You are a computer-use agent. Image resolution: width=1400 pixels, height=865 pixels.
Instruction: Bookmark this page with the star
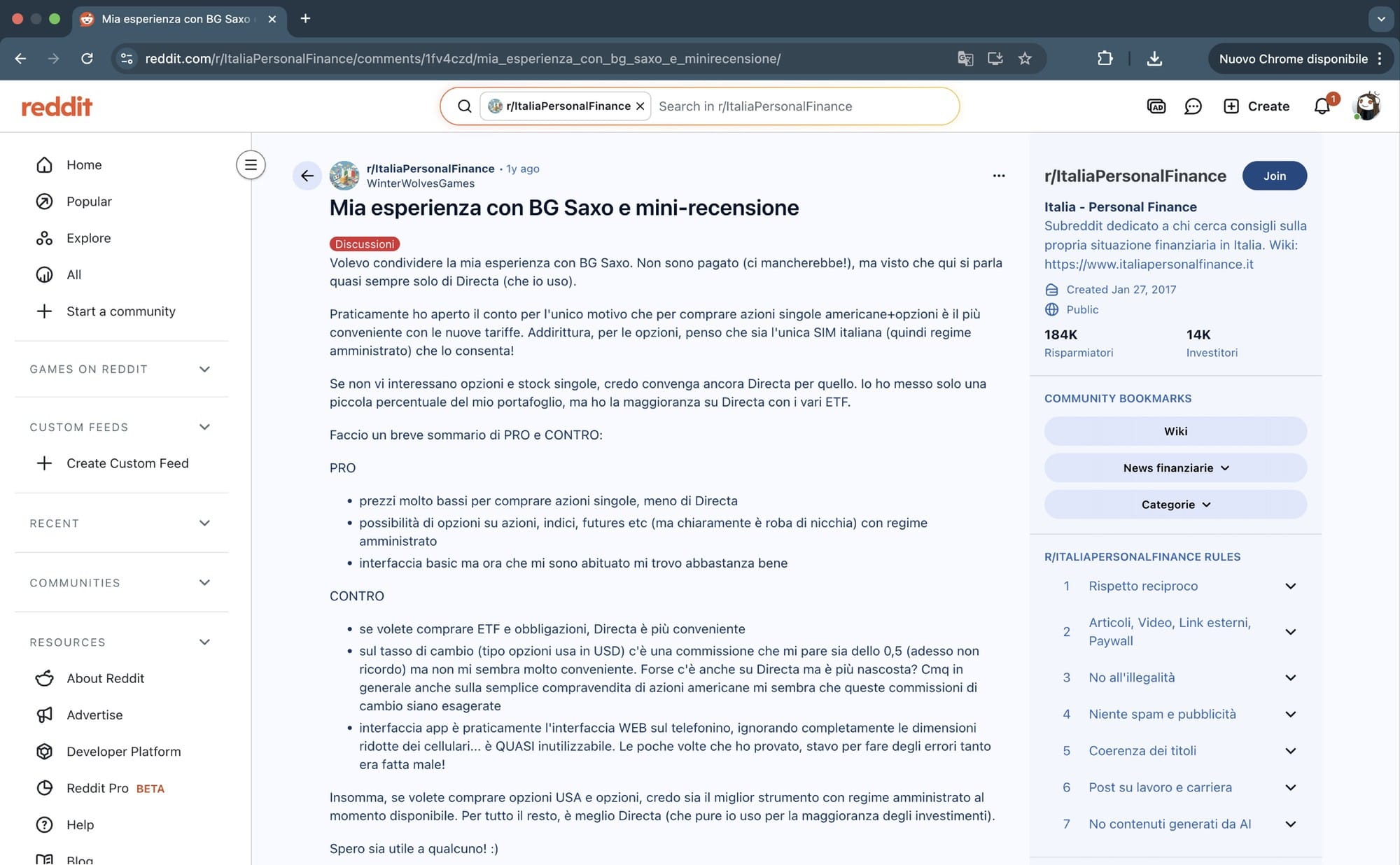click(x=1025, y=59)
